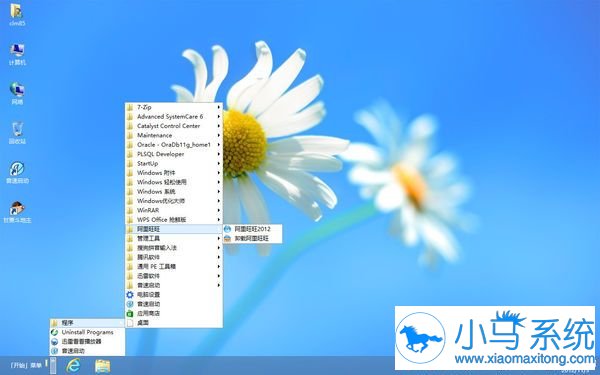The image size is (600, 375).
Task: Select the 腾讯软件 menu entry
Action: click(x=174, y=257)
